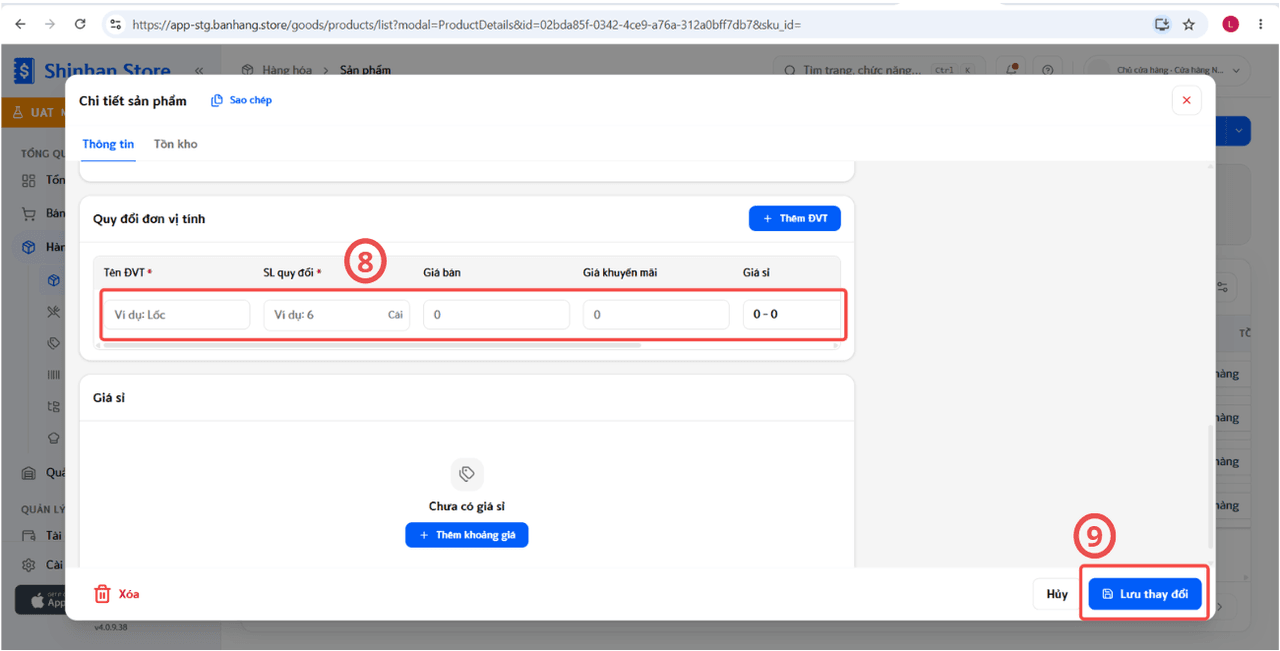Click the Giá bán input field

(497, 314)
